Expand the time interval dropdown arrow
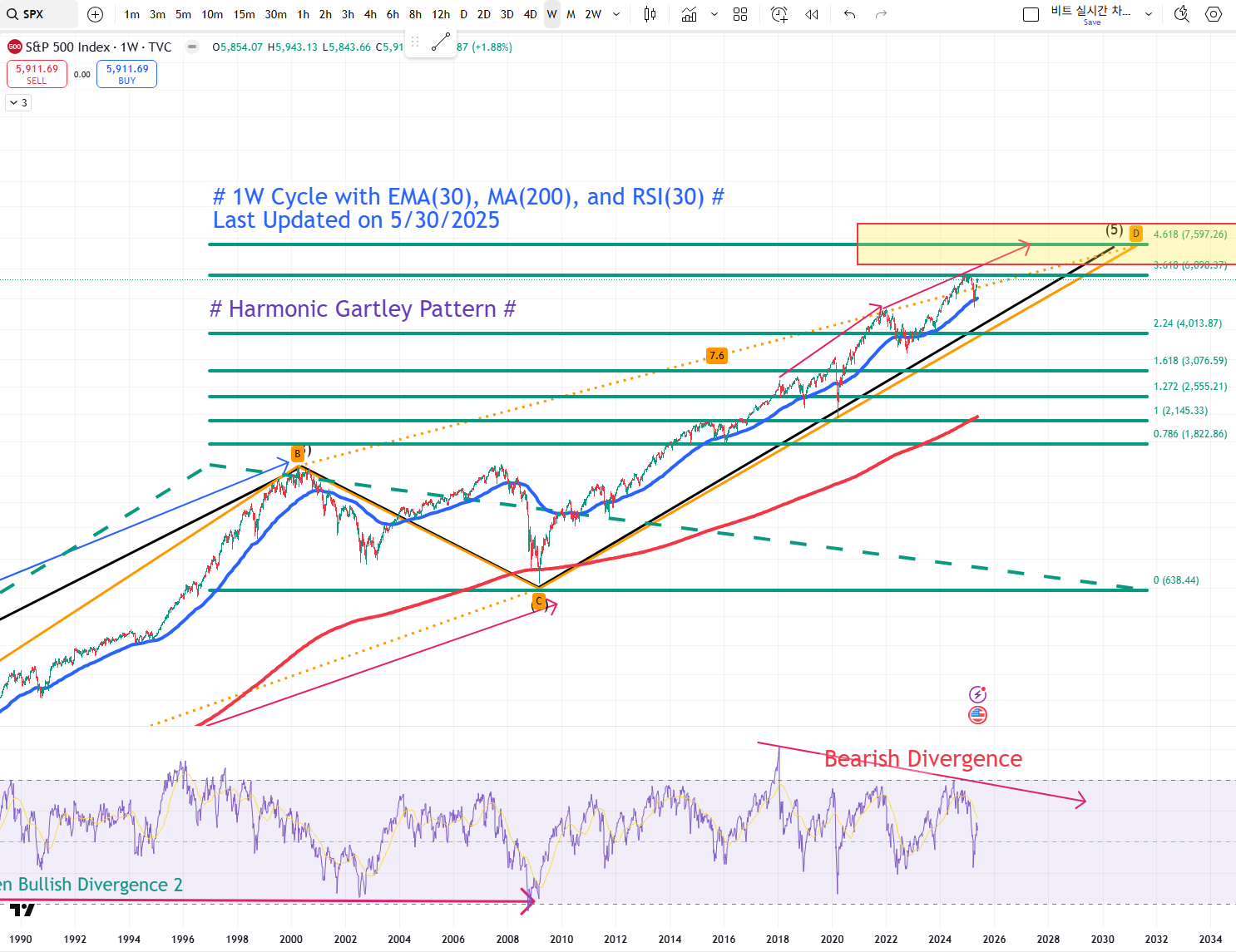 (616, 14)
